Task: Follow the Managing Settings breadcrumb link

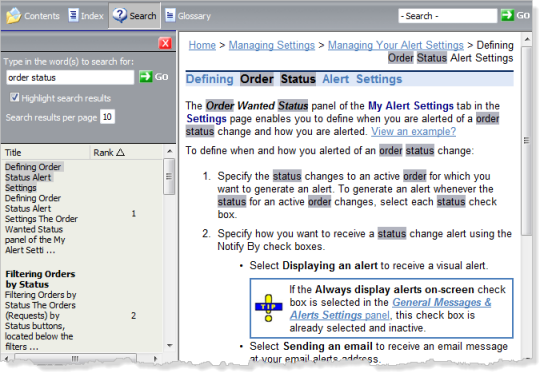Action: (x=272, y=45)
